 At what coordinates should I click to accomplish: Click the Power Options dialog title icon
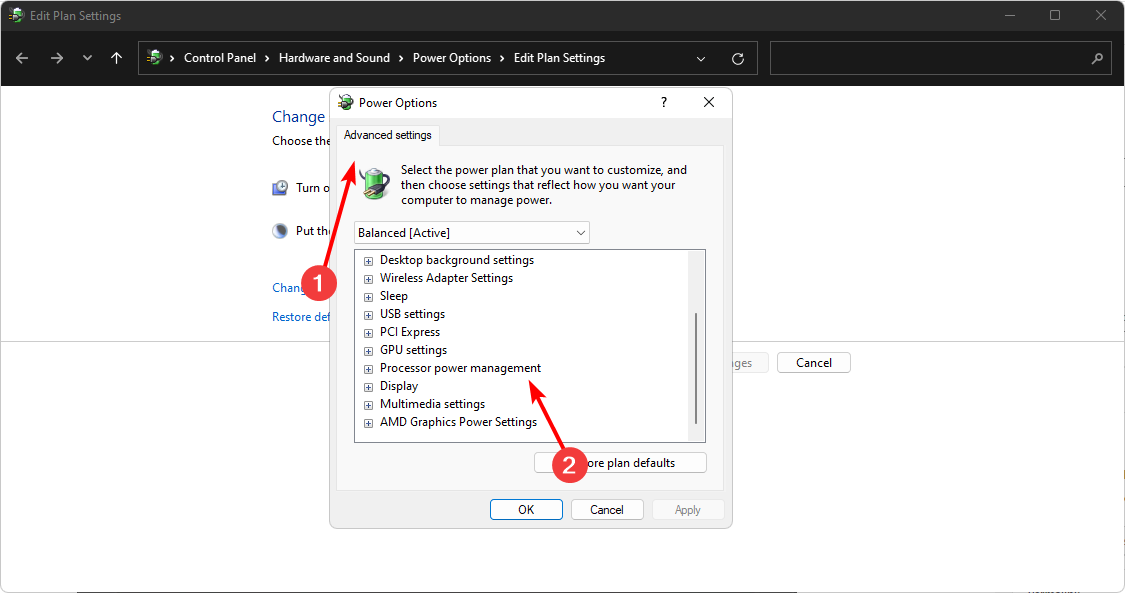(346, 103)
